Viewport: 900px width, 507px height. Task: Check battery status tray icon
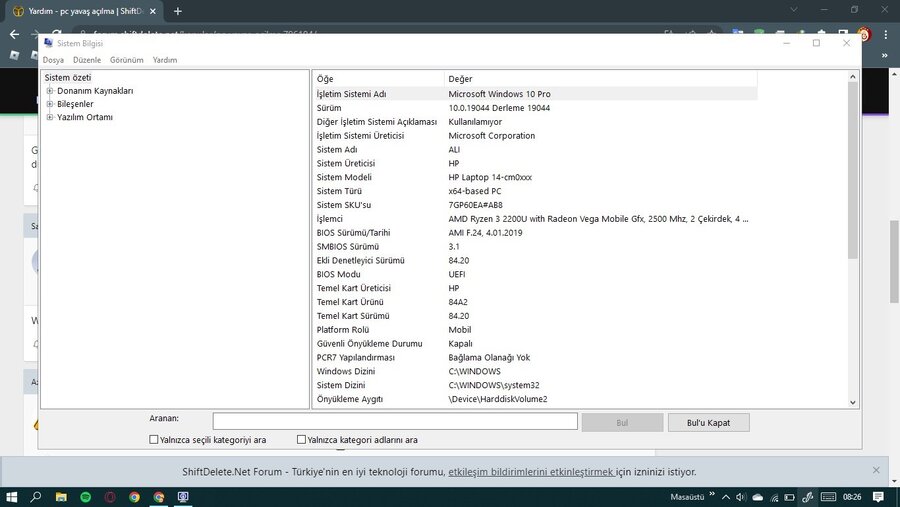tap(790, 497)
